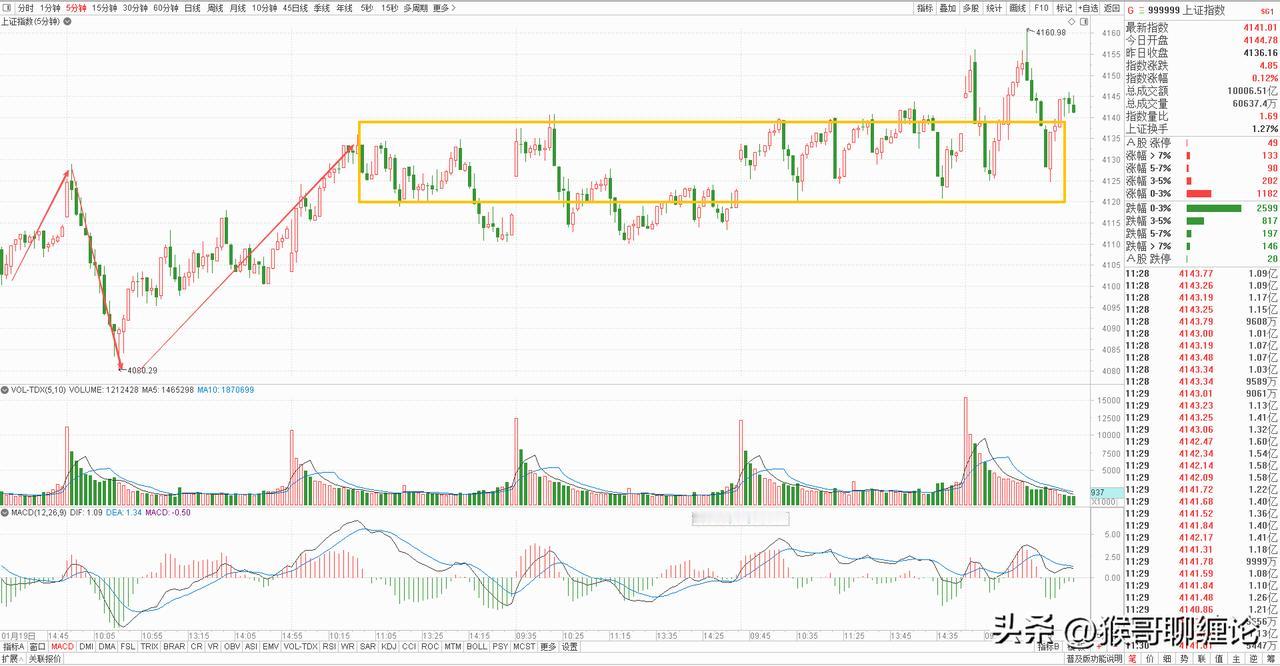
Task: Open the F10 info button
Action: [1041, 8]
